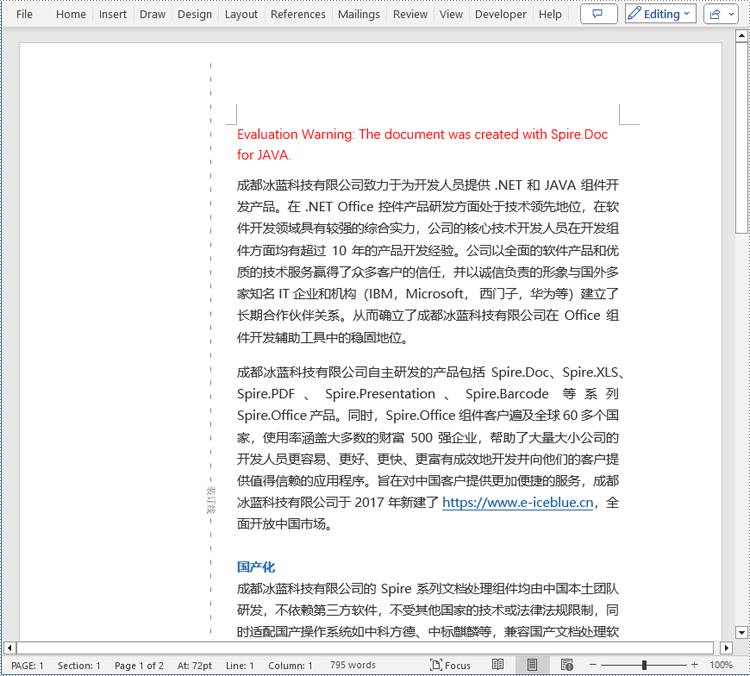Click the At: 72pt status entry
The width and height of the screenshot is (750, 676).
pos(194,665)
